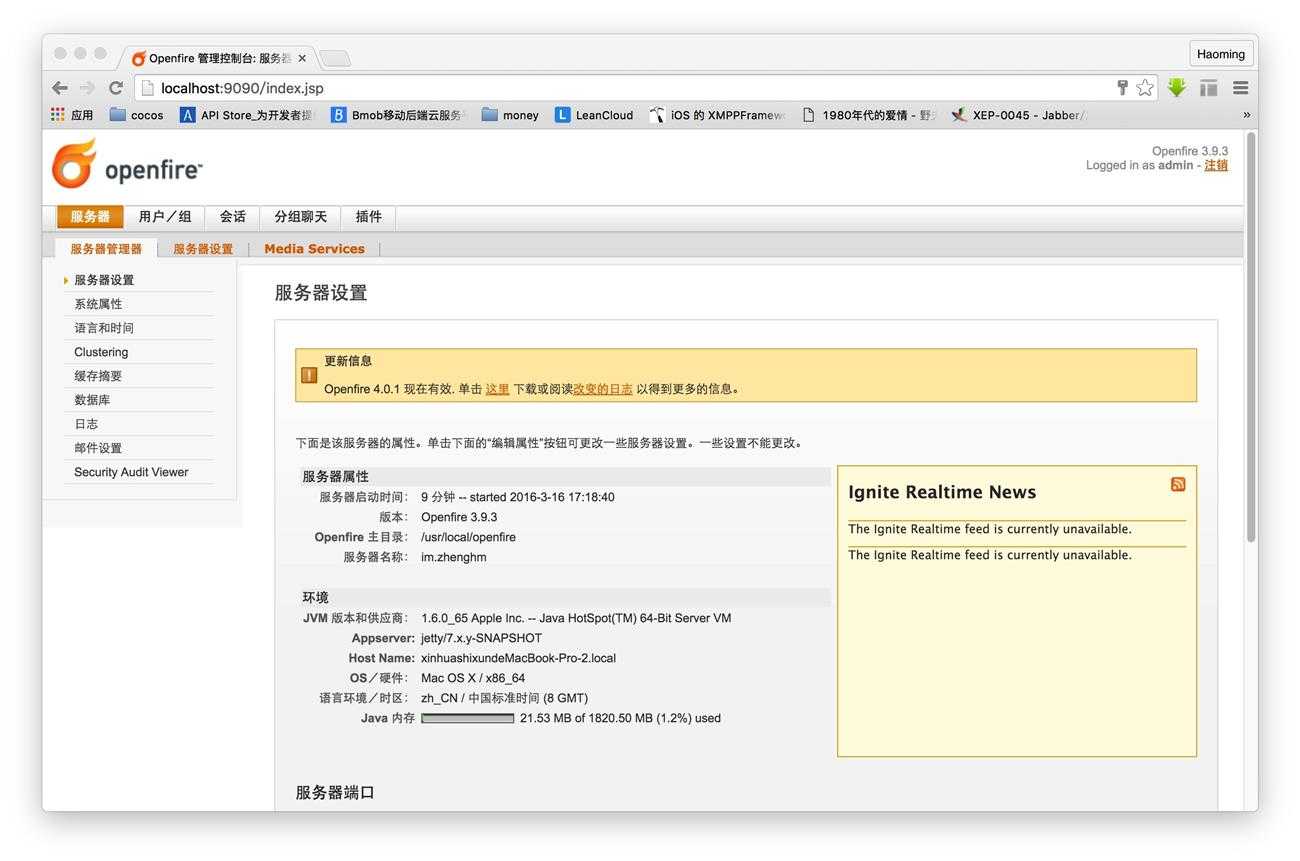Open the LeanCloud bookmark

point(594,115)
